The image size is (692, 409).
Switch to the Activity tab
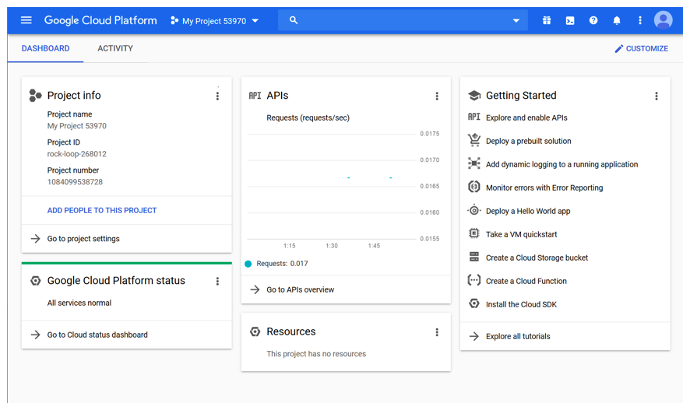coord(115,49)
